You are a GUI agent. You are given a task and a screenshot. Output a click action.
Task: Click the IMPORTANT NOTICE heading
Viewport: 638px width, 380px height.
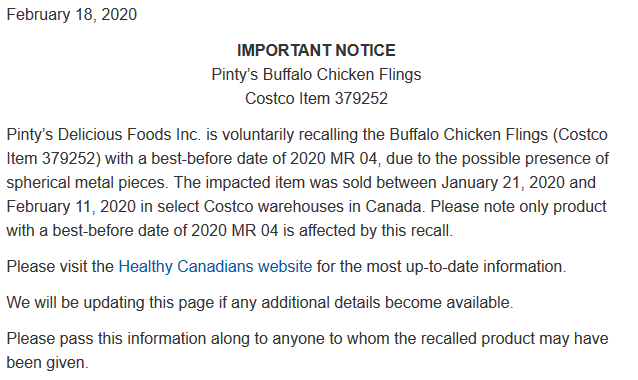(316, 50)
